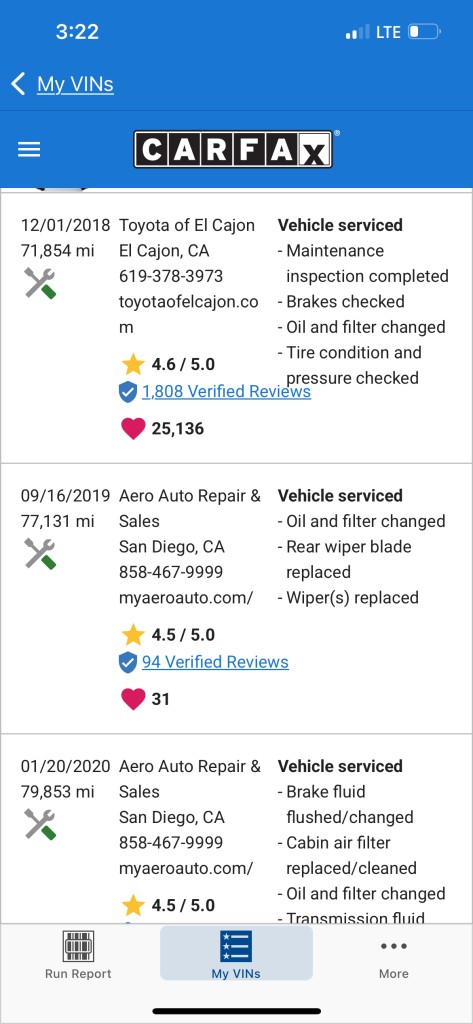
Task: Tap wrench icon for the 09/16/2019 service
Action: coord(40,553)
